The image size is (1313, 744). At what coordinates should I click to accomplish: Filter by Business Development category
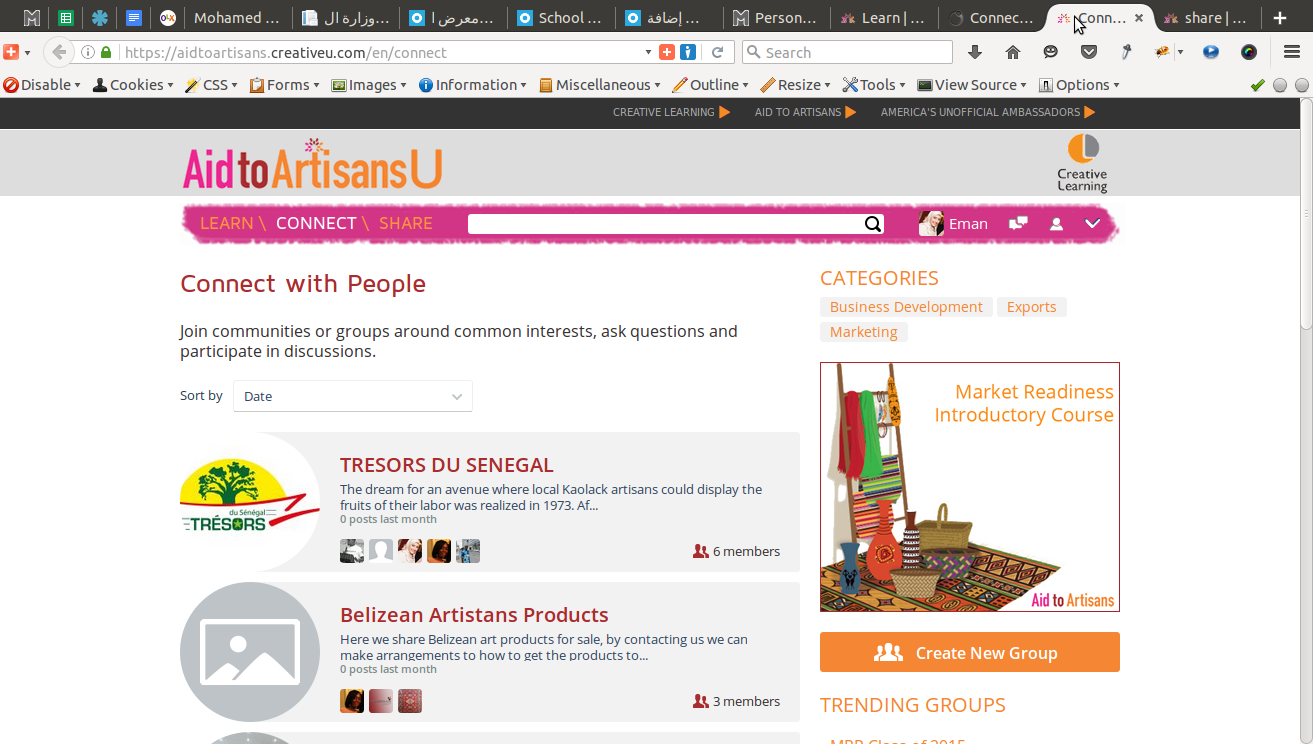906,307
